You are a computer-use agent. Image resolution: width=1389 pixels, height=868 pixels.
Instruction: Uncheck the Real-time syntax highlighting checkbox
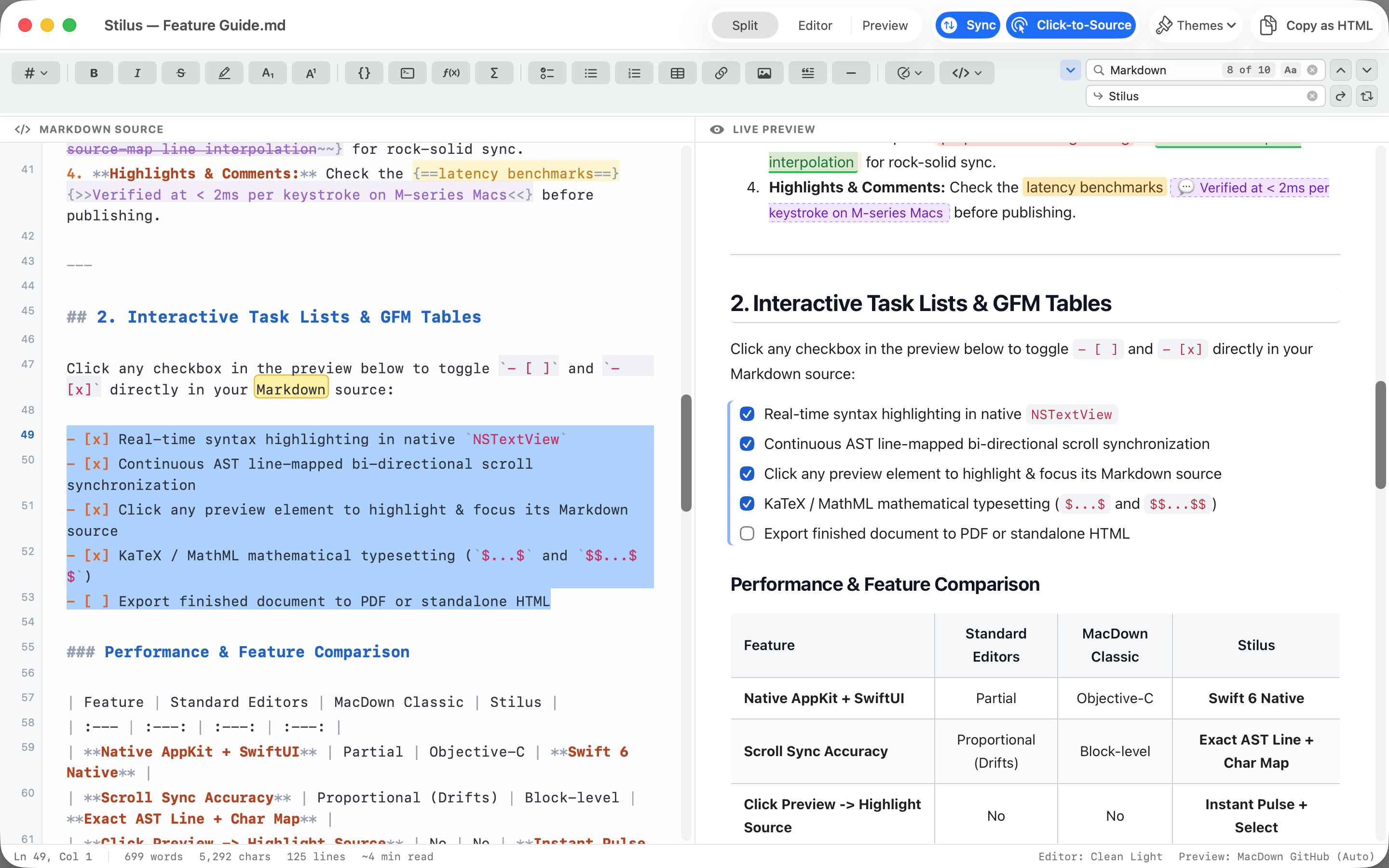click(x=747, y=414)
